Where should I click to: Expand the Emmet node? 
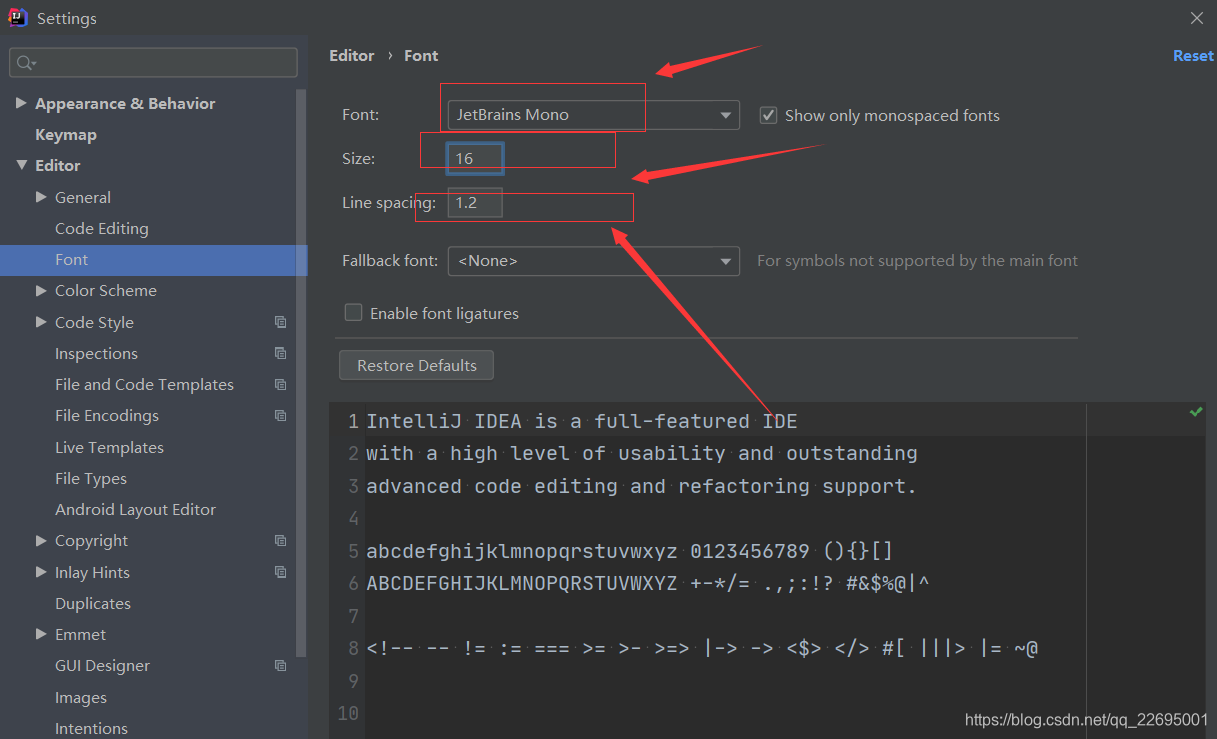tap(41, 634)
